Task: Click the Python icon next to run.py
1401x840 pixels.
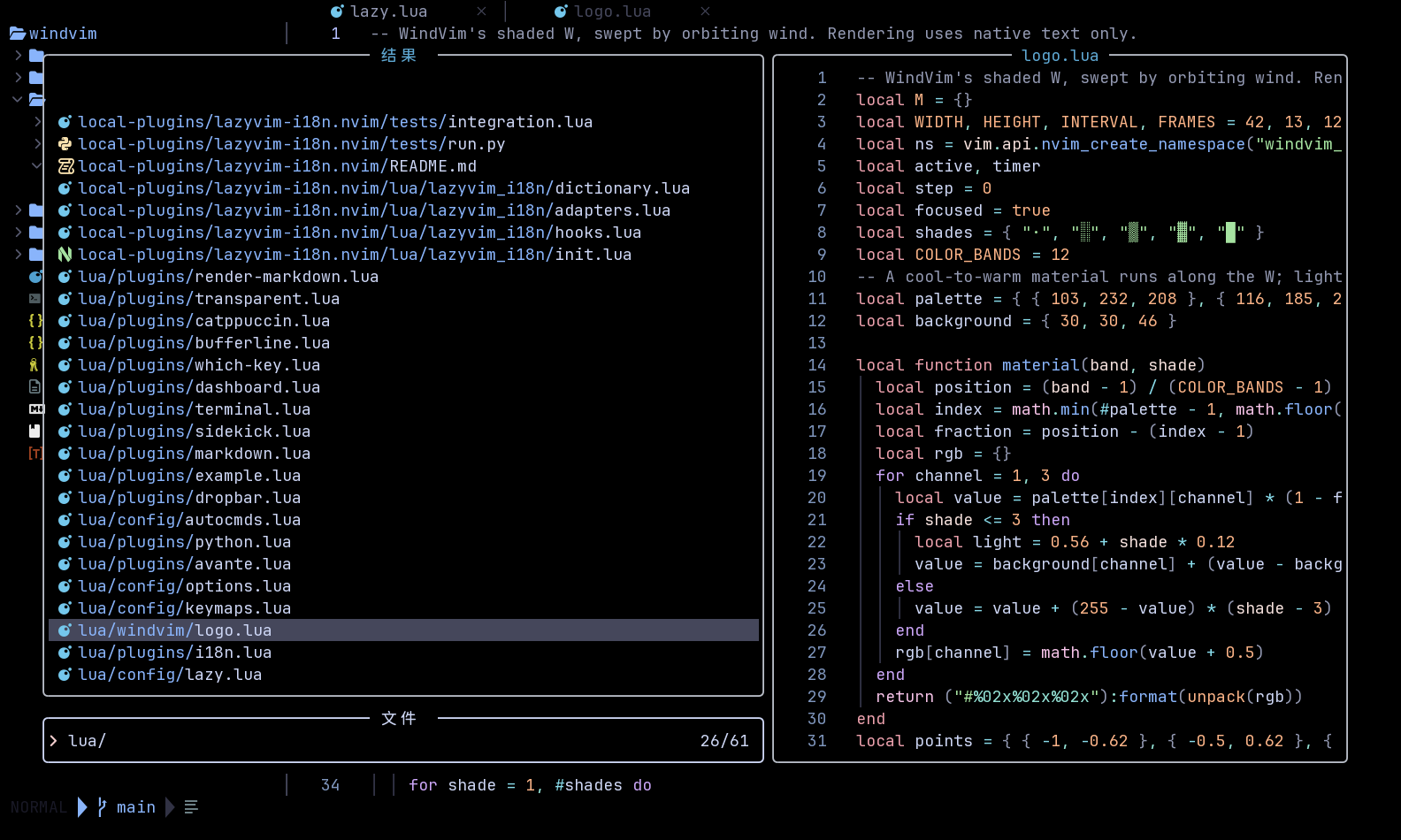Action: 65,144
